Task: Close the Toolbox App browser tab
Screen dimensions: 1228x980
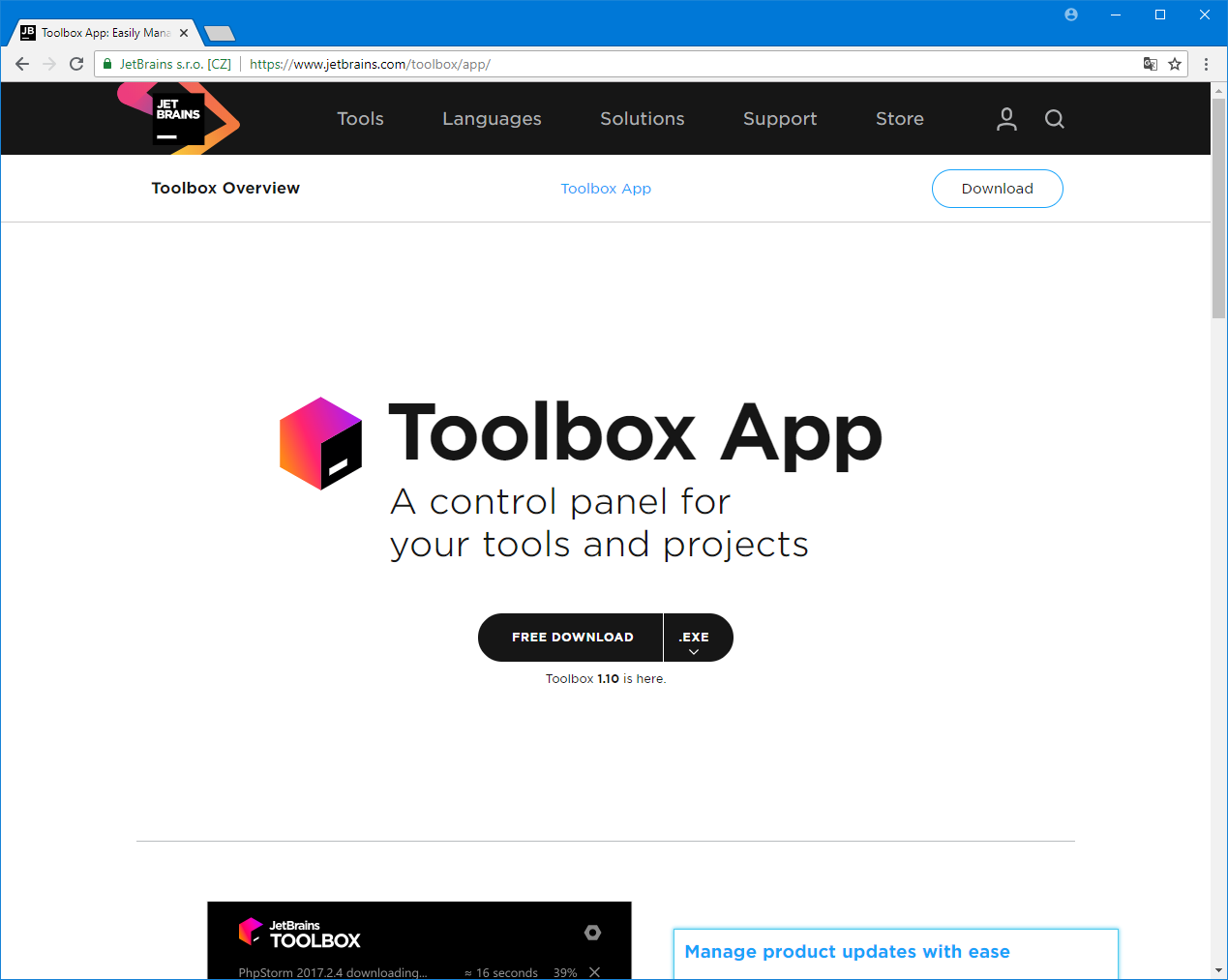Action: (x=184, y=33)
